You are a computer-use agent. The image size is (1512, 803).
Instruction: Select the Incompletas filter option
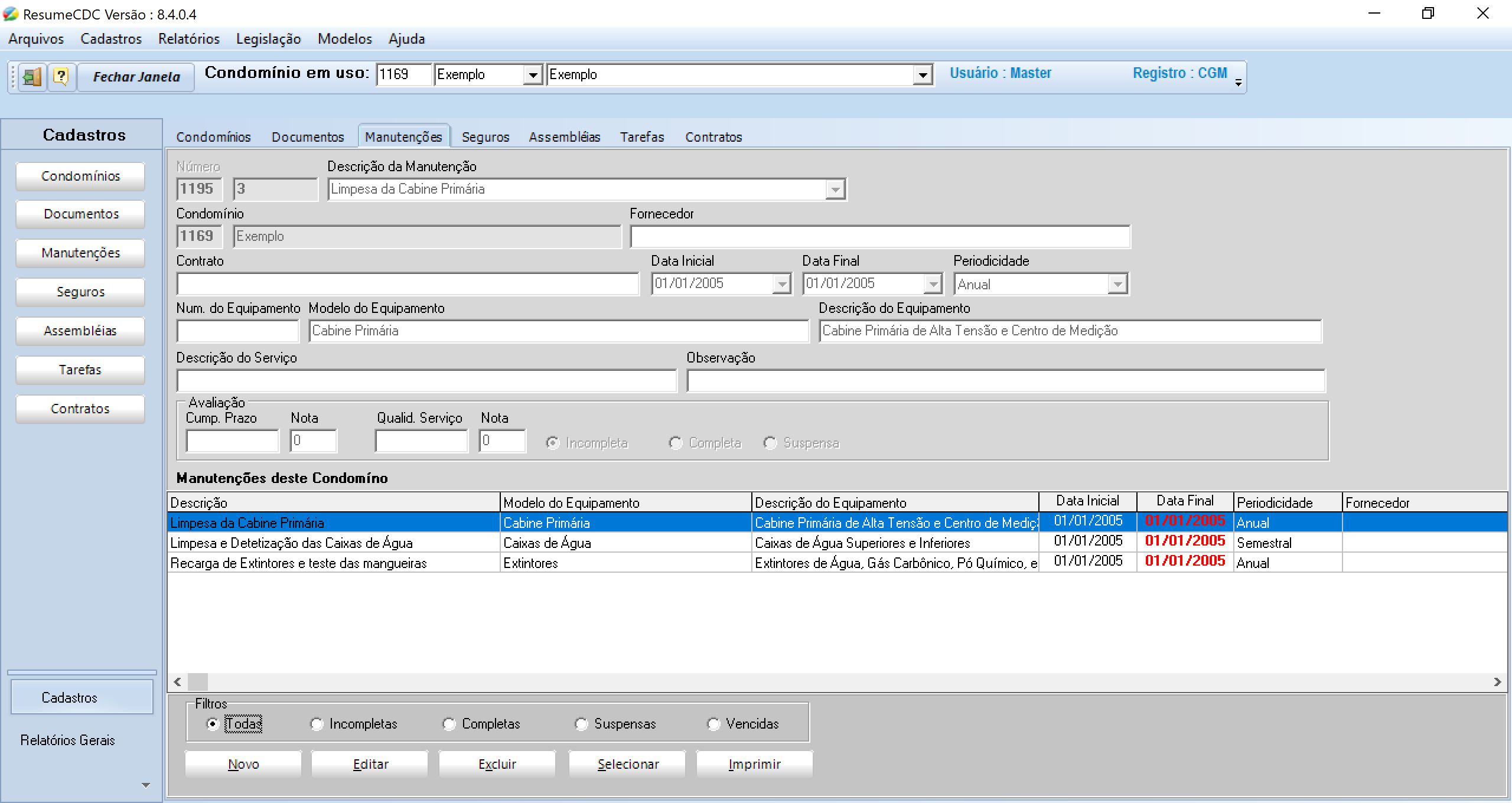click(x=317, y=724)
